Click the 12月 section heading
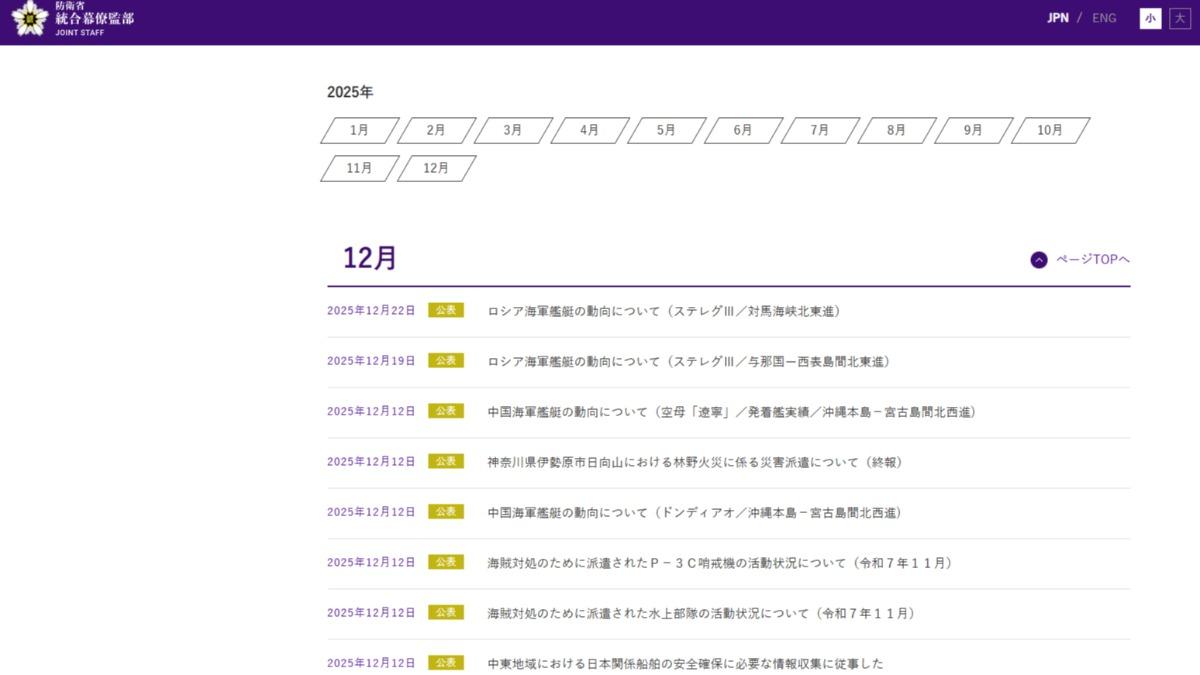The image size is (1200, 675). point(370,258)
